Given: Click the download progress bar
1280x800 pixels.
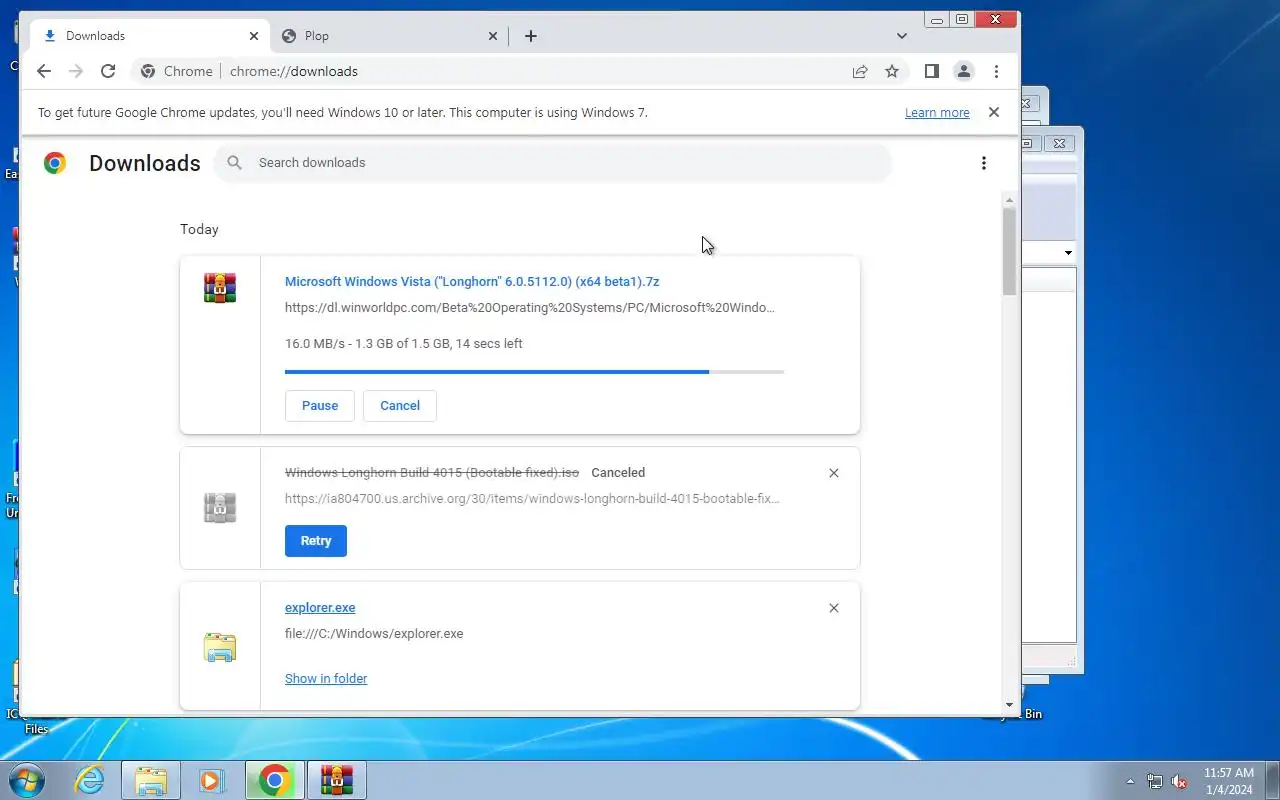Looking at the screenshot, I should [534, 372].
